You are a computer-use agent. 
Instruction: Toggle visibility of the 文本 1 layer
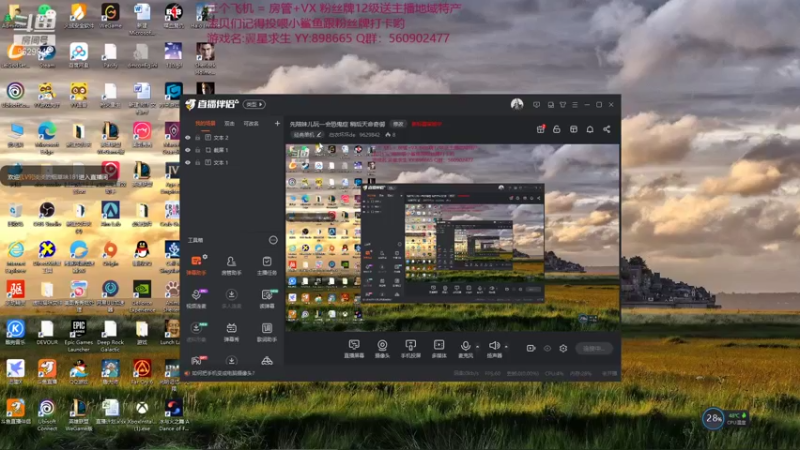coord(188,162)
